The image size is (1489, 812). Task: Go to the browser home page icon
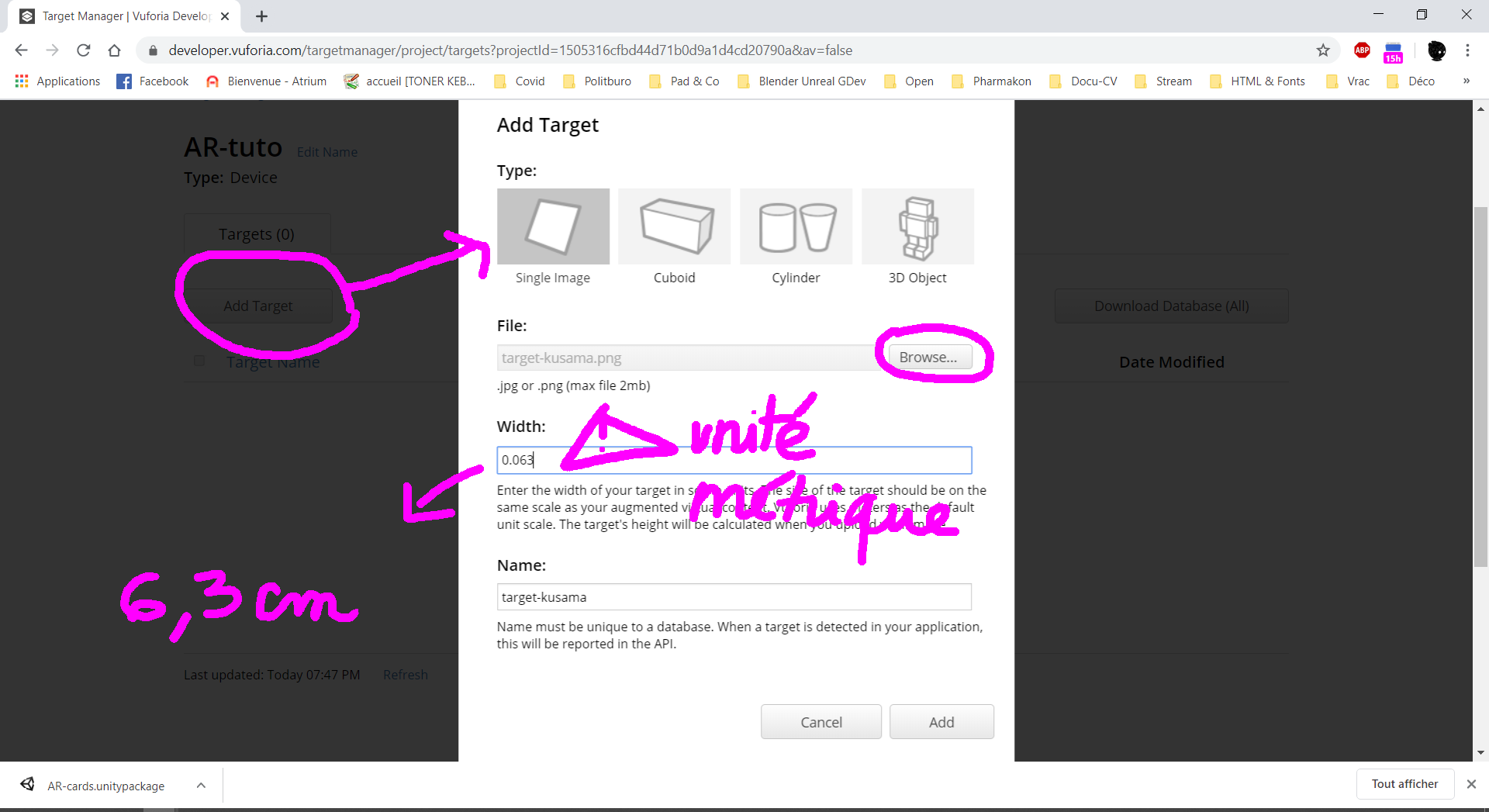pyautogui.click(x=115, y=50)
